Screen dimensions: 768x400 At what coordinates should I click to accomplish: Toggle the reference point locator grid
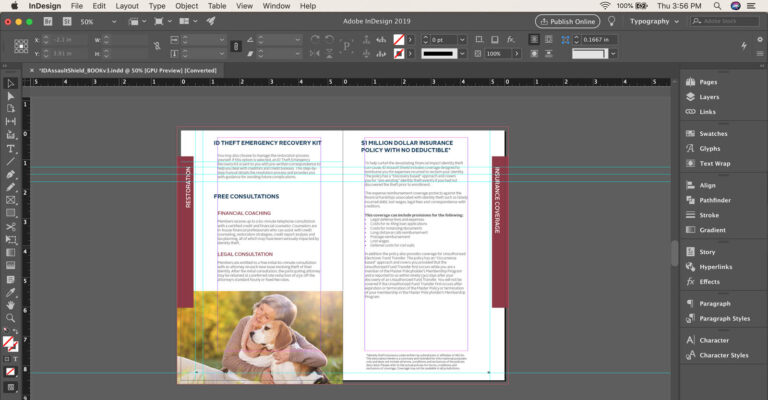click(x=21, y=47)
